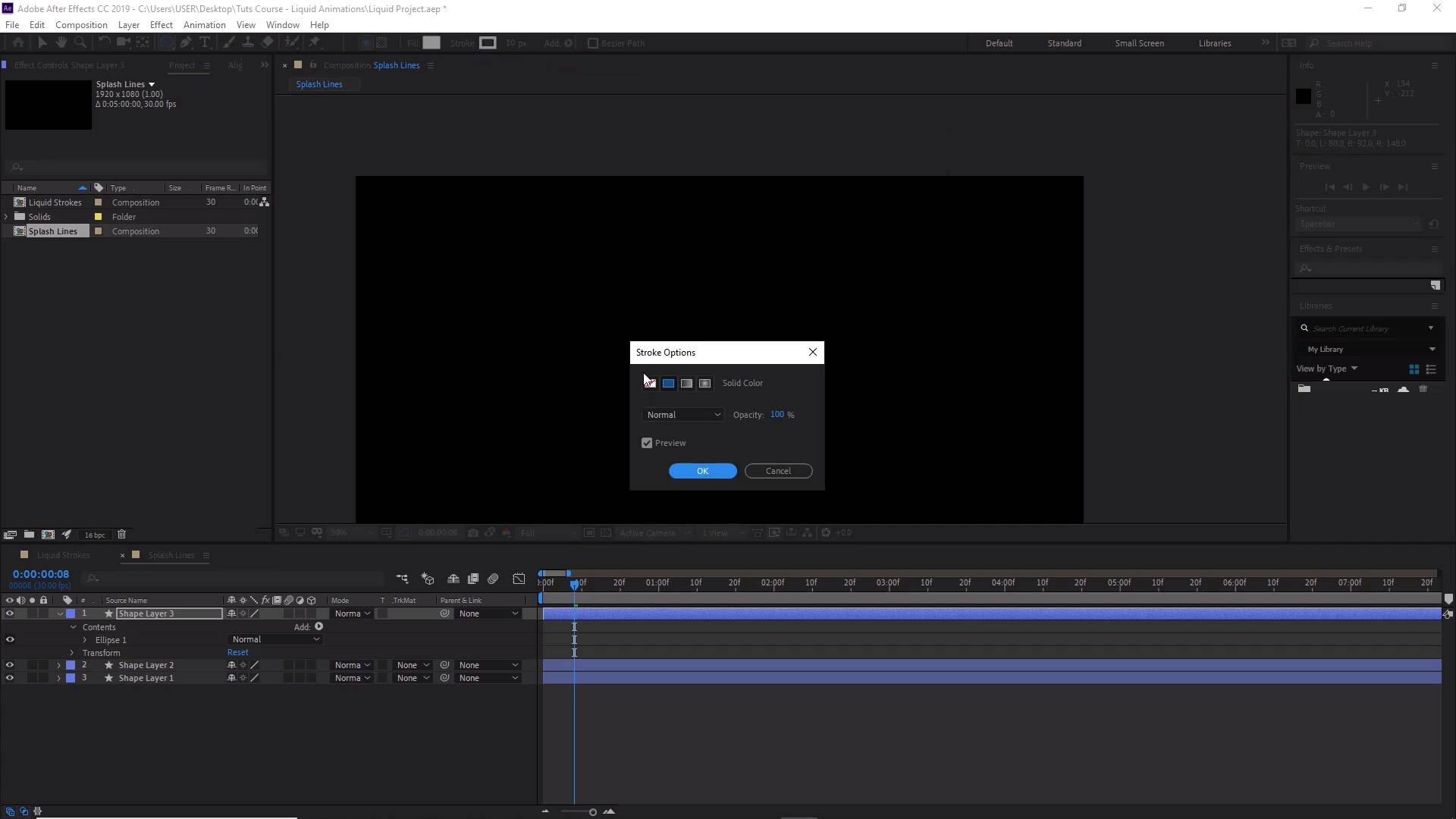Hide Shape Layer 2 with its eye toggle
The height and width of the screenshot is (819, 1456).
pyautogui.click(x=10, y=666)
